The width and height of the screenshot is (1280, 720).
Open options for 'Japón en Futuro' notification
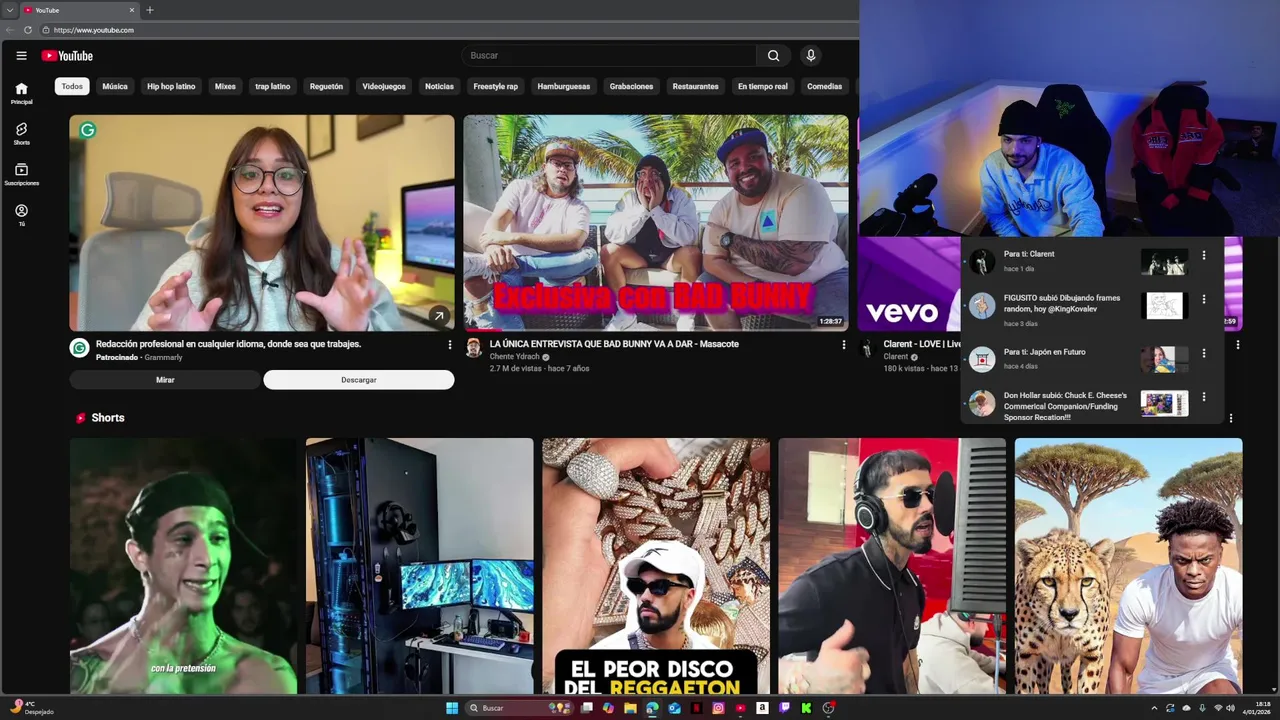click(1204, 353)
